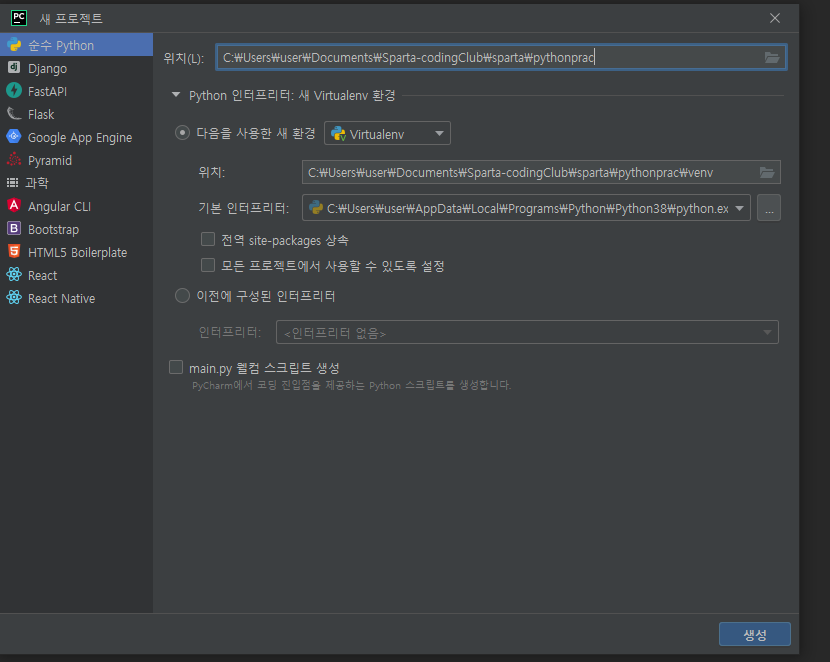This screenshot has width=830, height=662.
Task: Click python icon in 기본 인터프리터 field
Action: click(x=316, y=207)
